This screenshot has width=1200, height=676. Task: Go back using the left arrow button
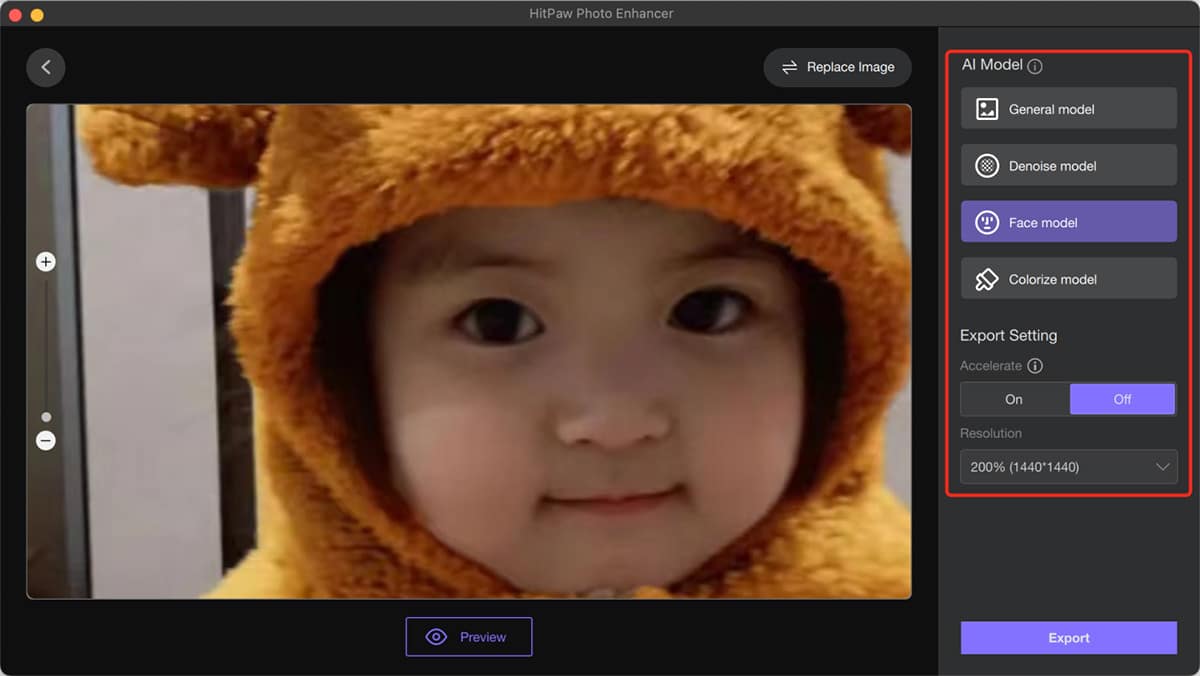46,68
